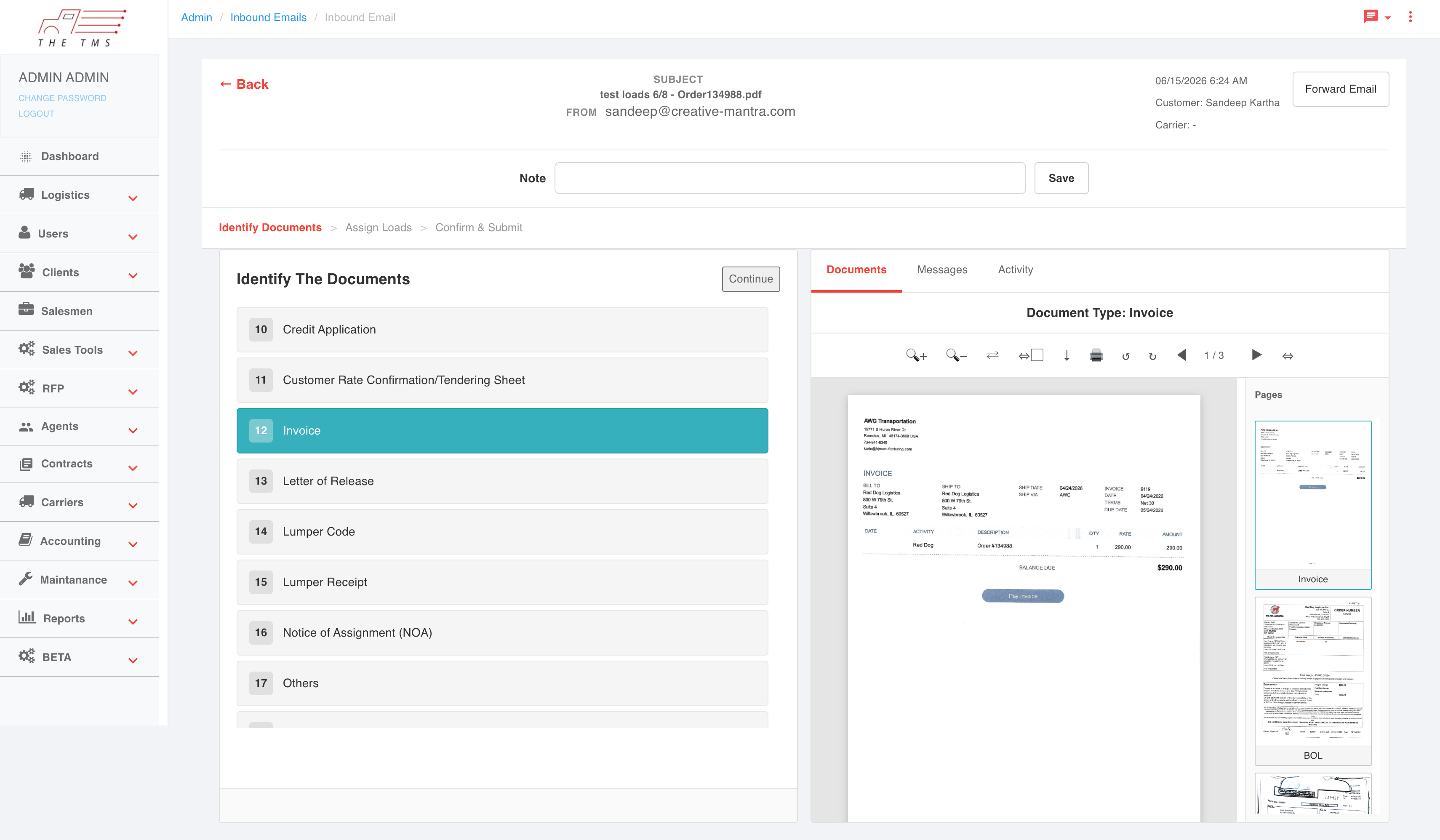Viewport: 1440px width, 840px height.
Task: Click the Reports bar chart icon
Action: tap(27, 617)
